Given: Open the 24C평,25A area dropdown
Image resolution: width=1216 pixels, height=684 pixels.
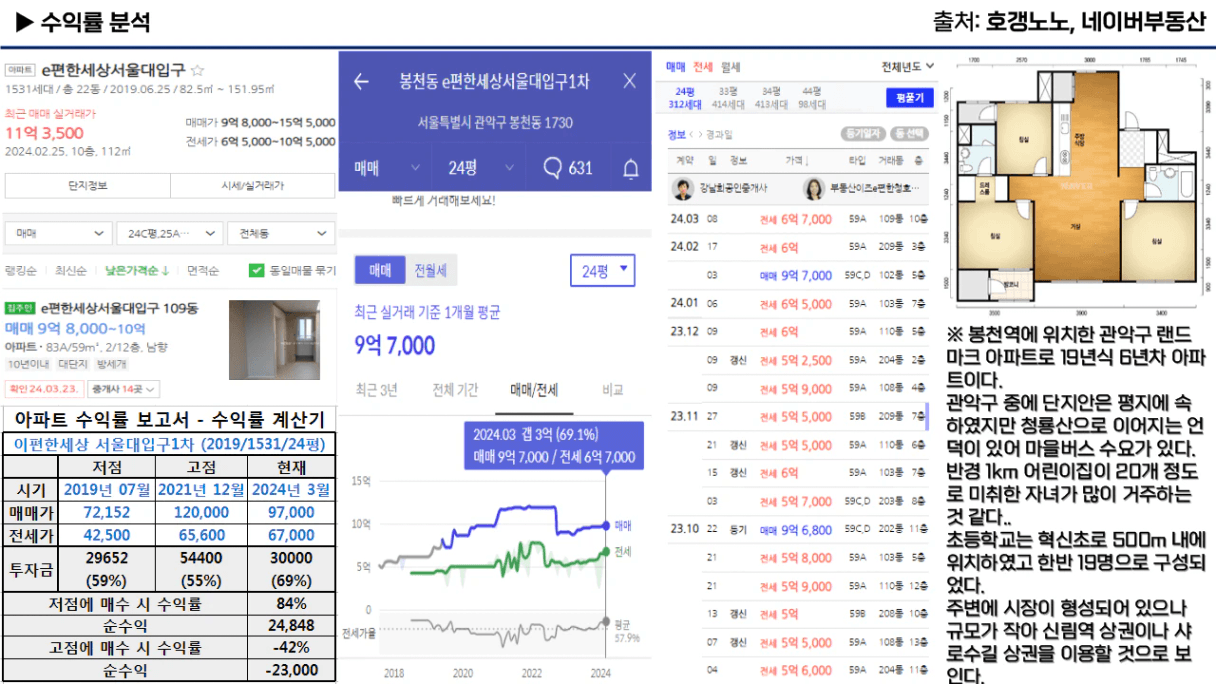Looking at the screenshot, I should tap(168, 232).
